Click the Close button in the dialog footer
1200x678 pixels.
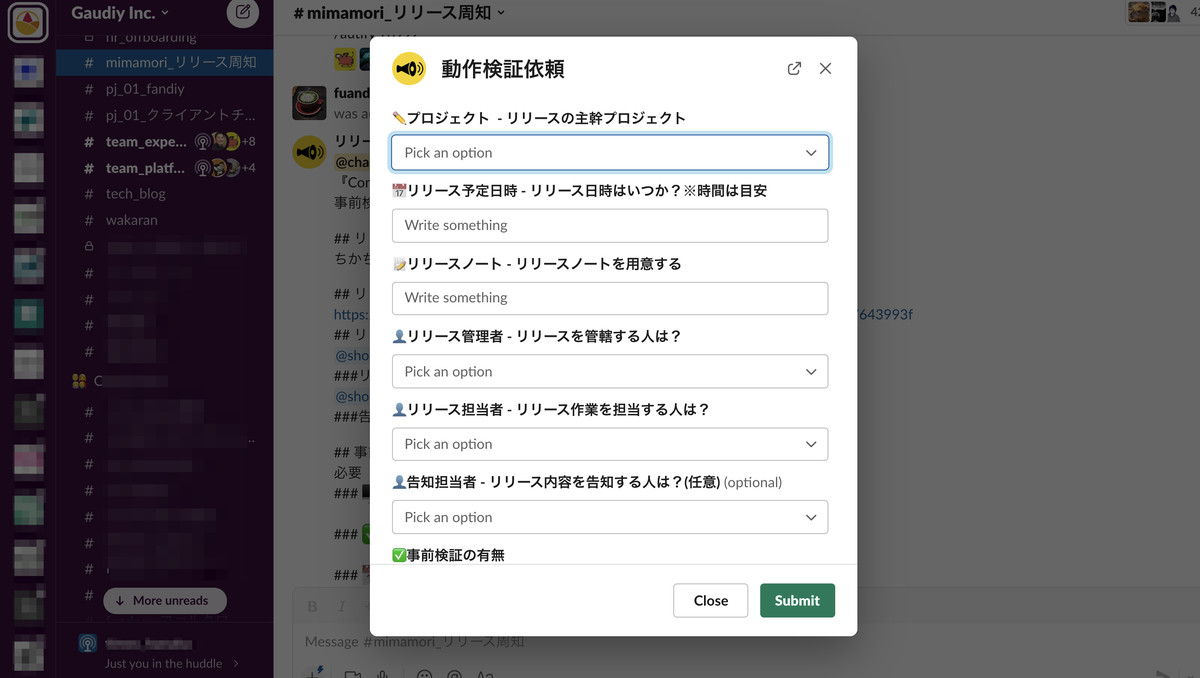point(711,600)
